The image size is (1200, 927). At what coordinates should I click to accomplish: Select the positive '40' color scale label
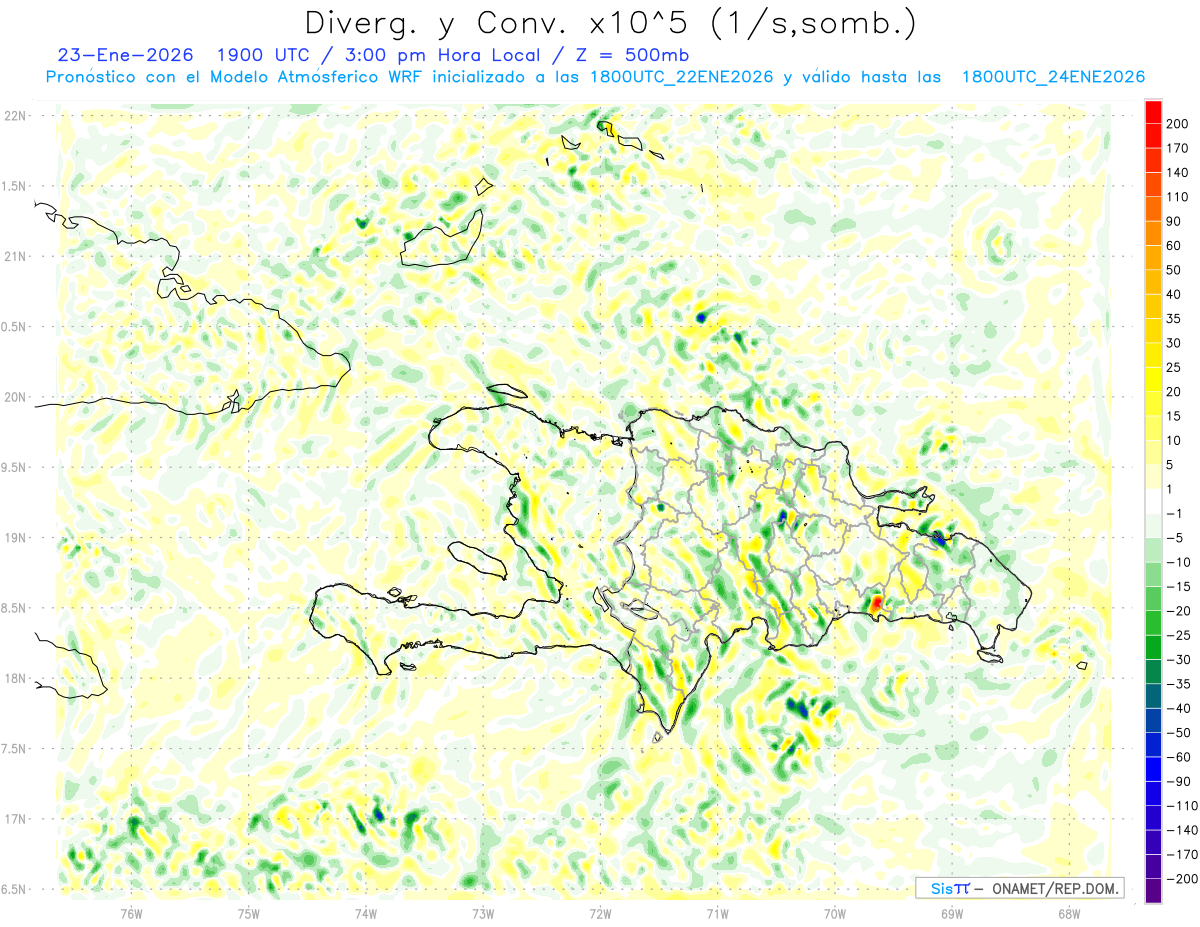coord(1174,294)
